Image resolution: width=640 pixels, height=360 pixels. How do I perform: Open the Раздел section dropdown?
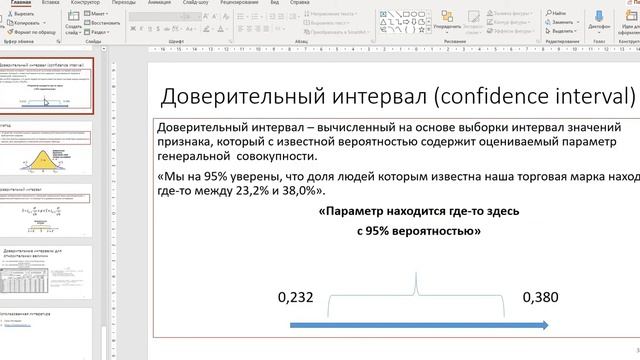[97, 32]
